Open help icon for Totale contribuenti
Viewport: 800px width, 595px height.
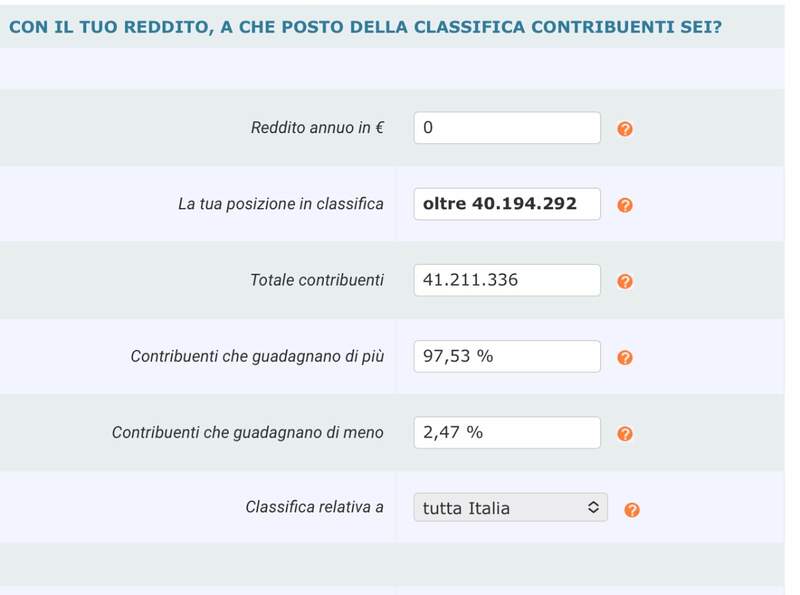coord(625,281)
